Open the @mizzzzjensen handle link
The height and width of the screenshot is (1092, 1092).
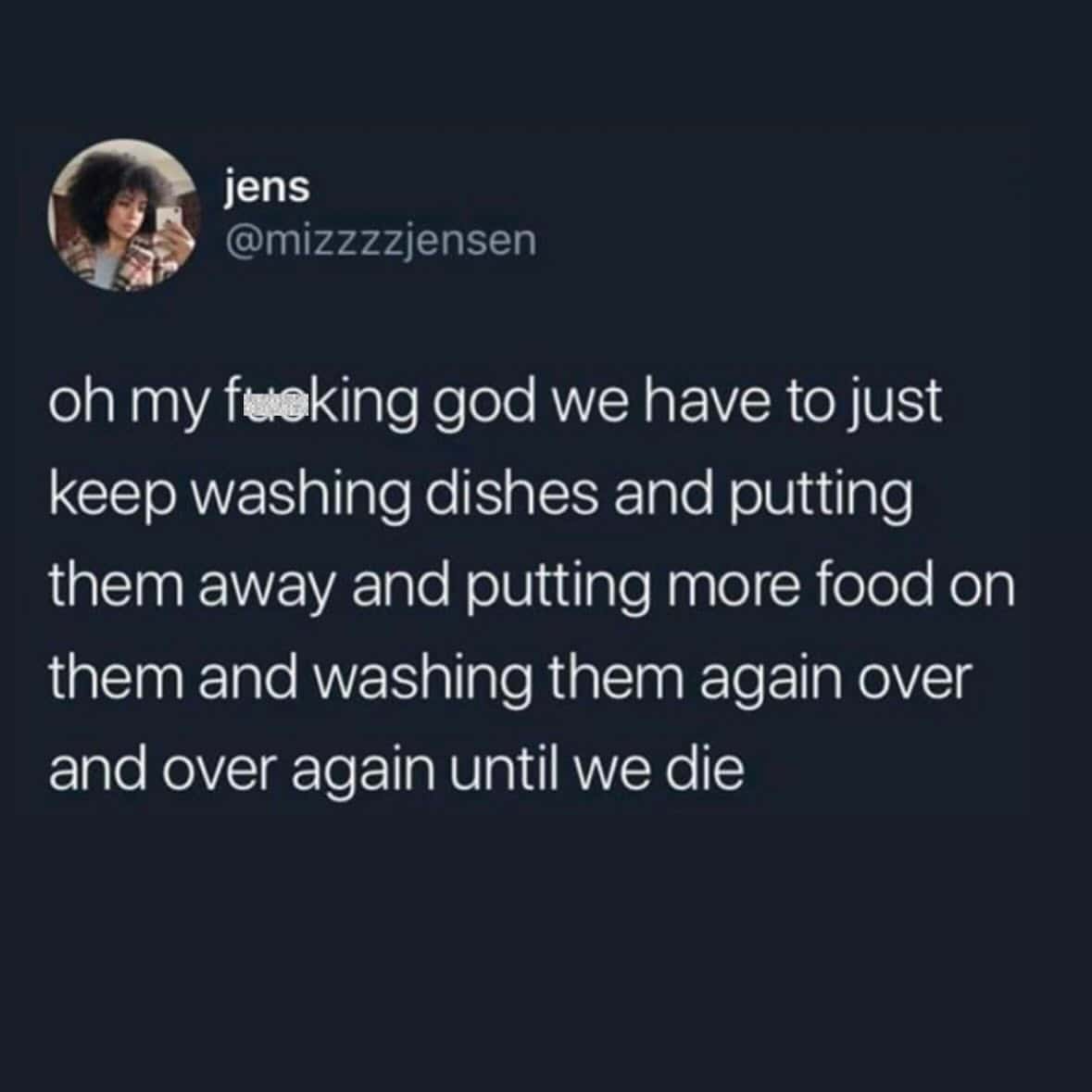click(x=381, y=241)
